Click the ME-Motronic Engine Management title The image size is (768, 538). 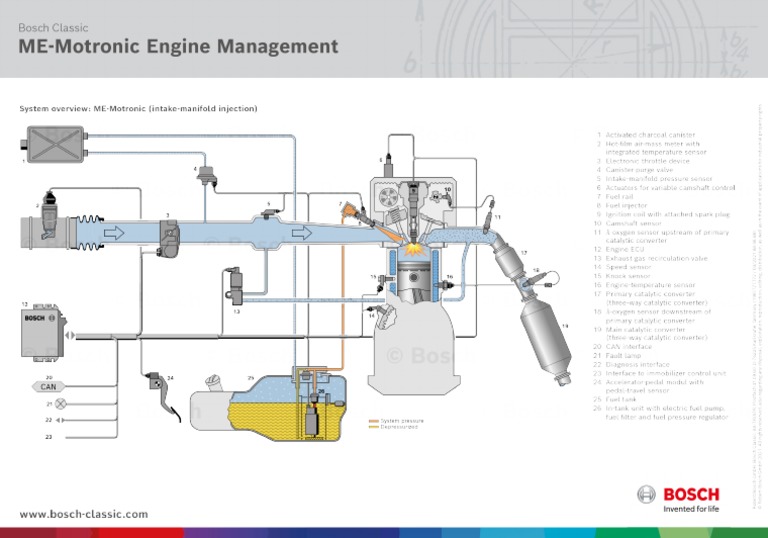tap(178, 47)
